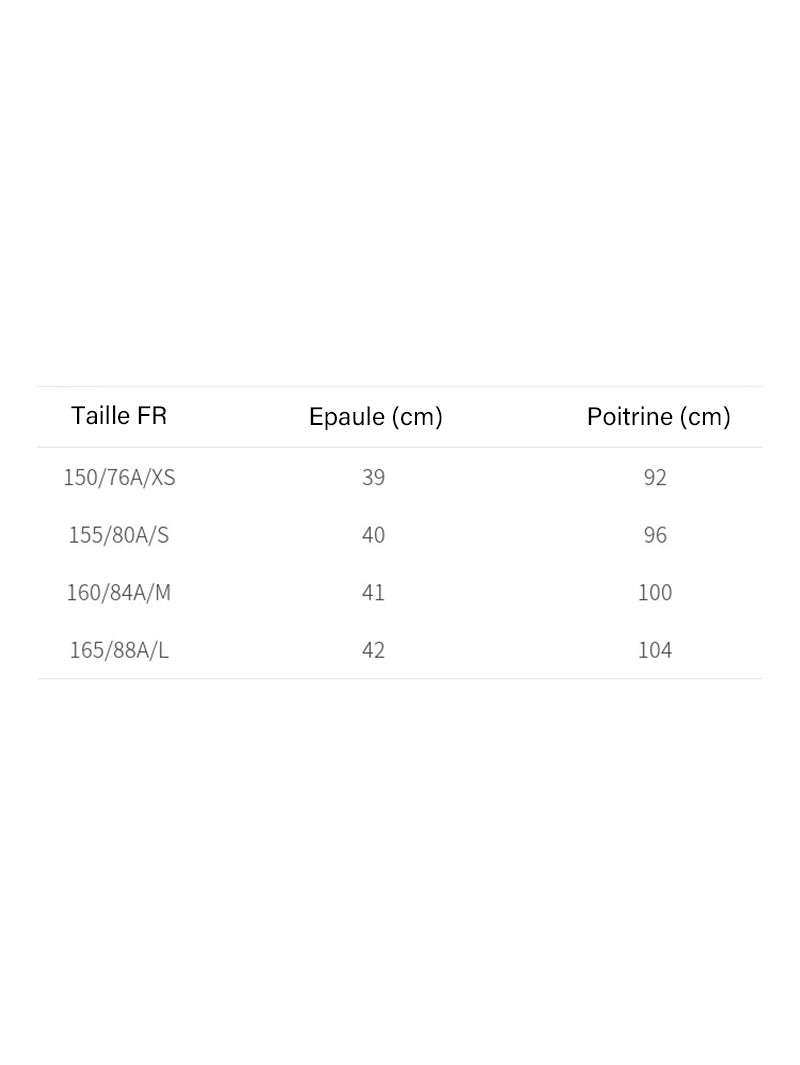800x1065 pixels.
Task: Click the Taille FR column header
Action: click(119, 416)
